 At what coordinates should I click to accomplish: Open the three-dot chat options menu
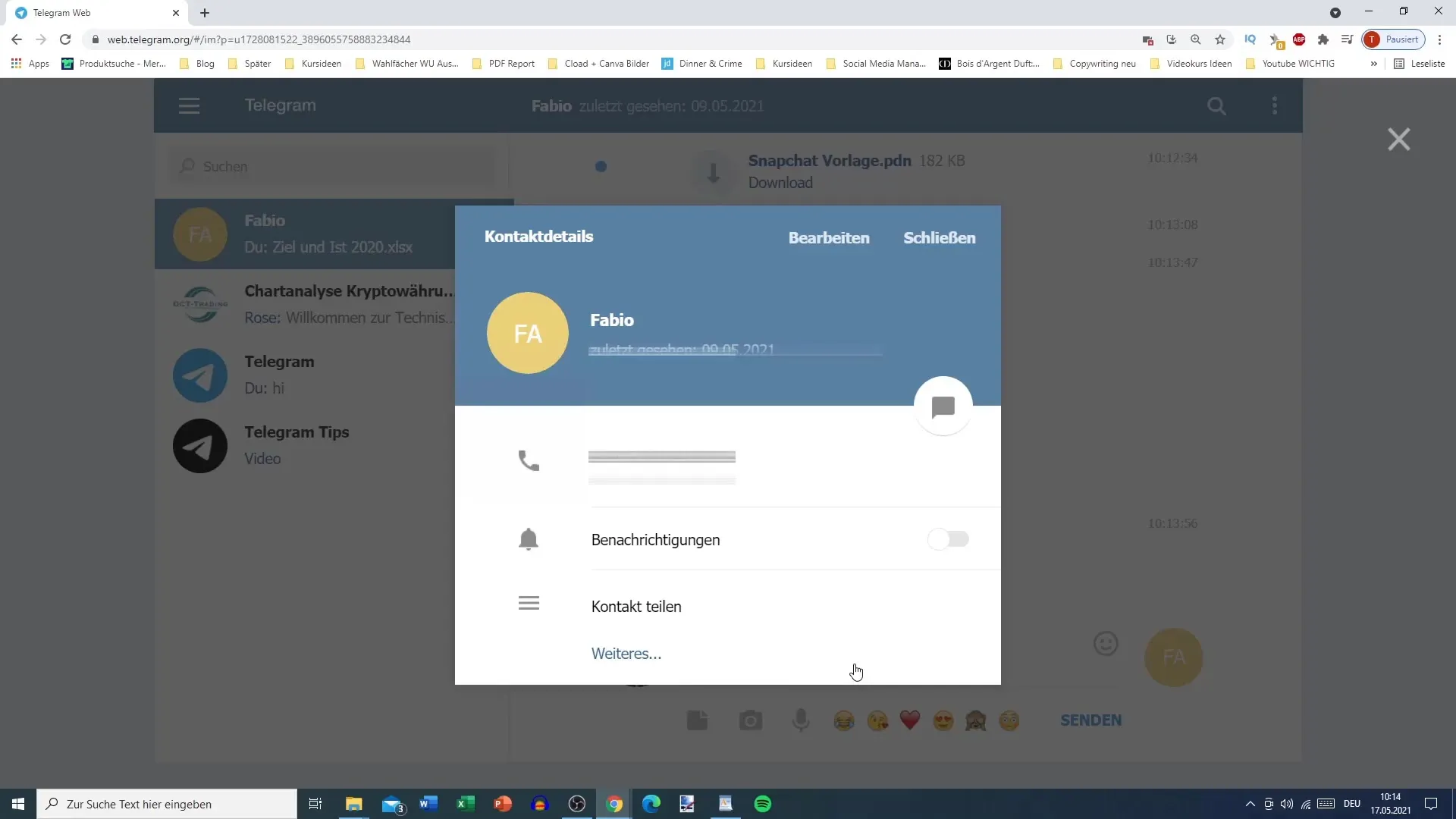[x=1275, y=106]
